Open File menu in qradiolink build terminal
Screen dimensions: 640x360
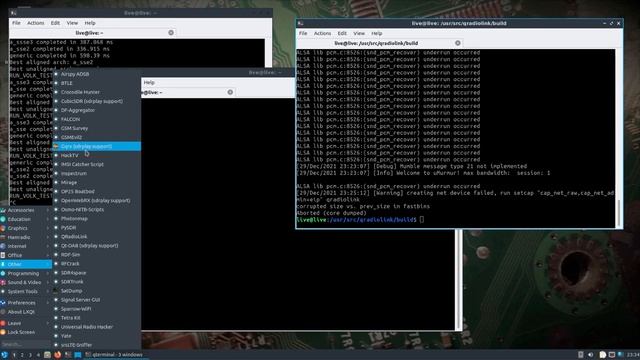click(x=303, y=33)
